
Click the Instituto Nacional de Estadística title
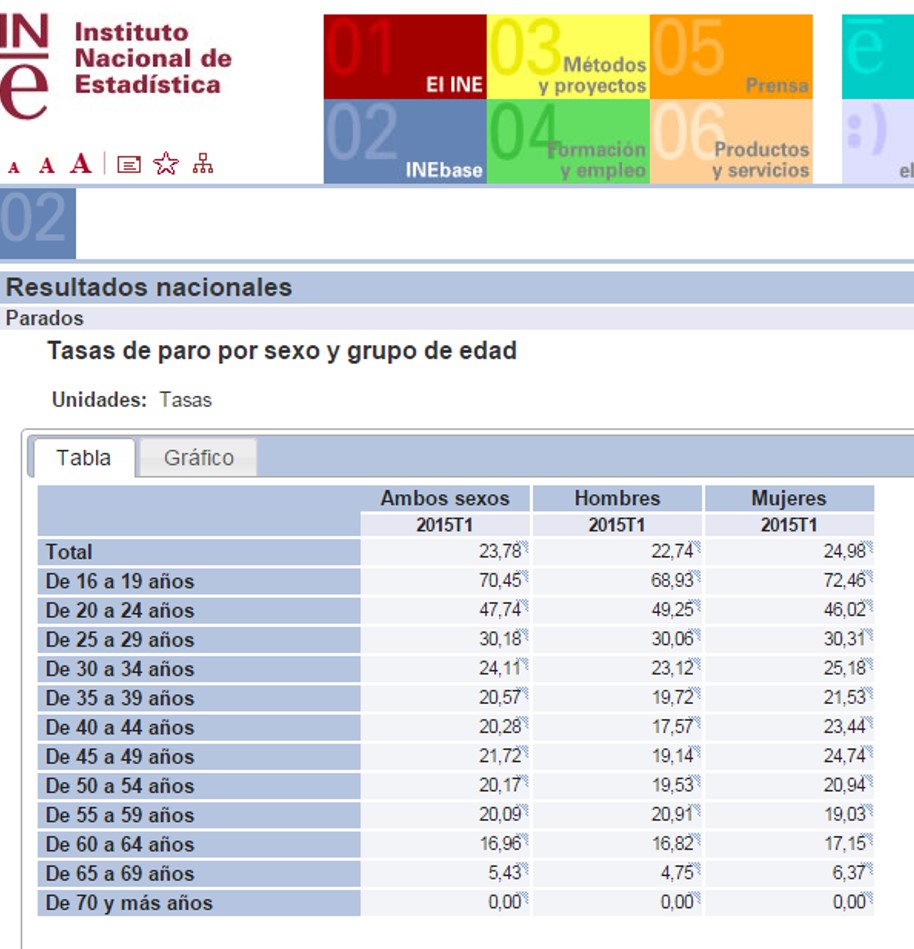152,58
